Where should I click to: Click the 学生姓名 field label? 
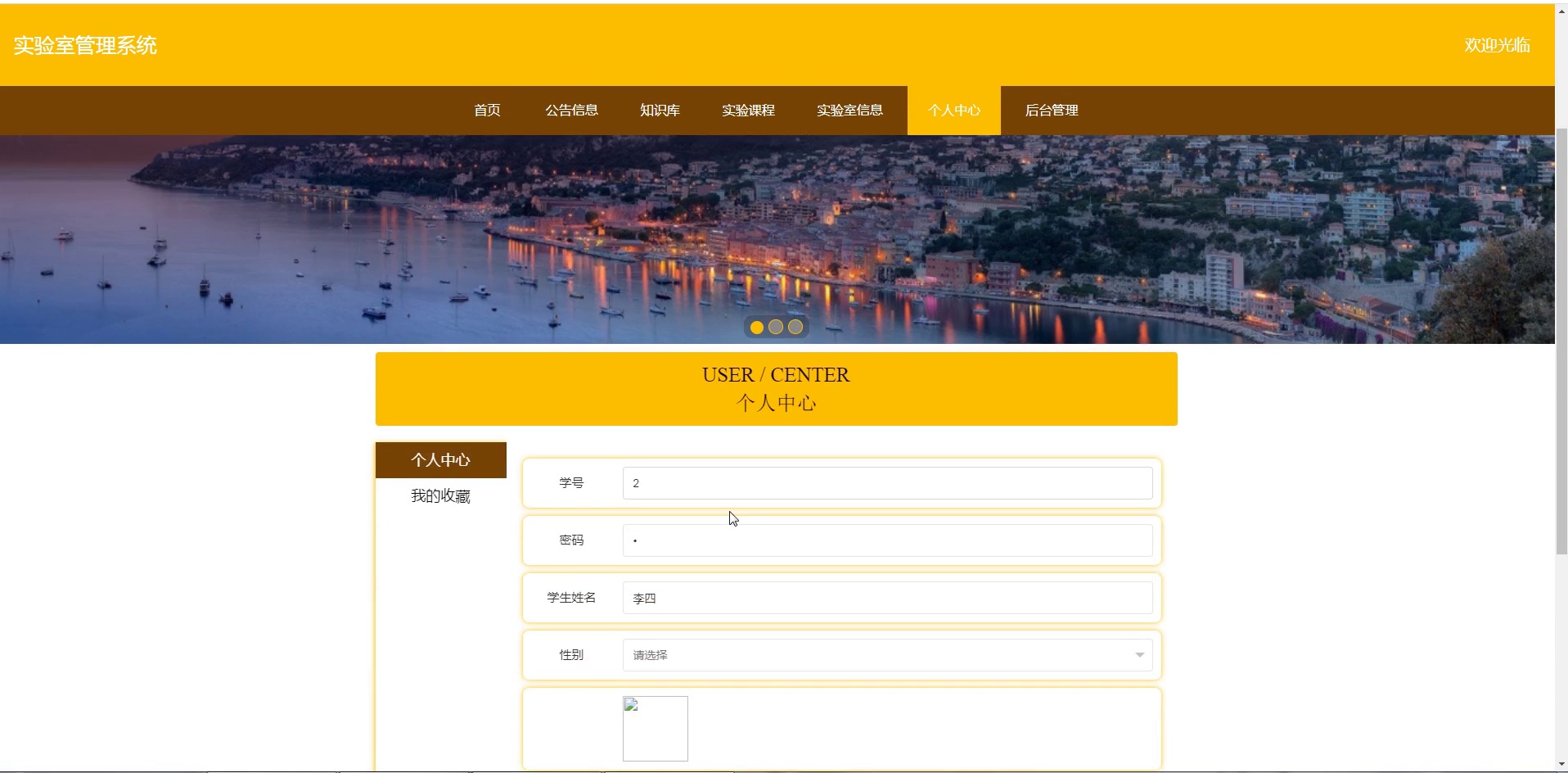[x=571, y=598]
